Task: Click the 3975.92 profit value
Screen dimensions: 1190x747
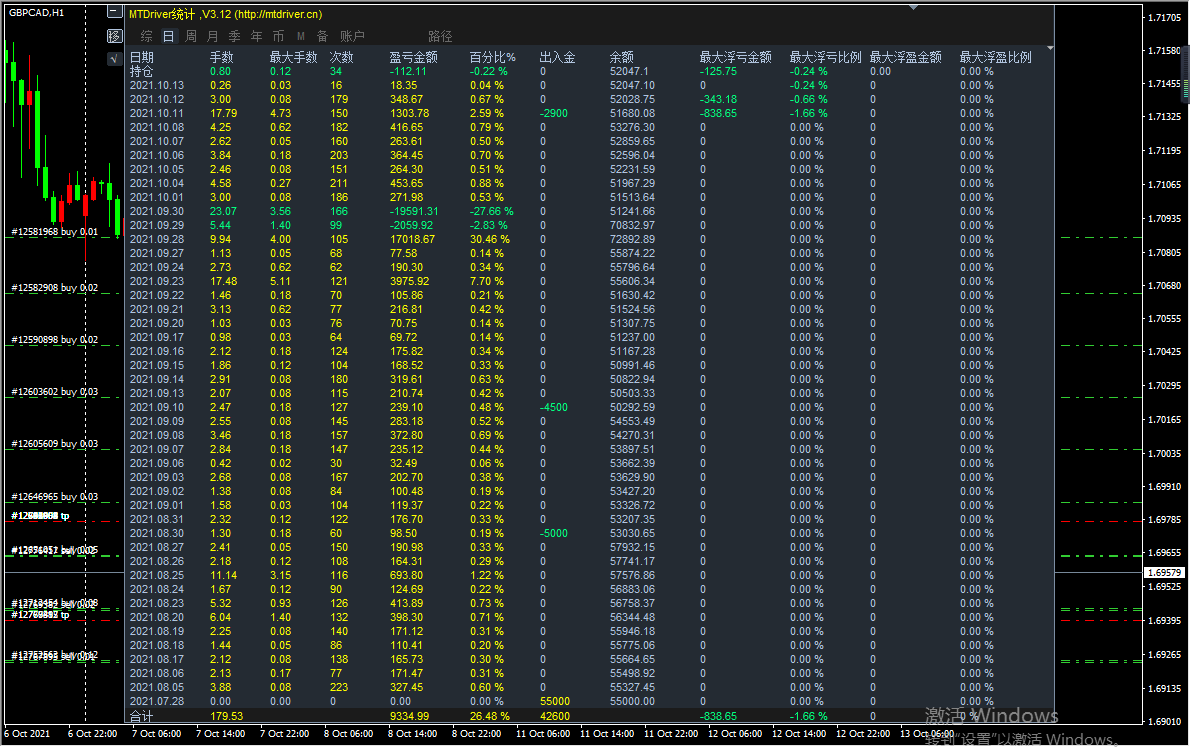Action: tap(409, 281)
